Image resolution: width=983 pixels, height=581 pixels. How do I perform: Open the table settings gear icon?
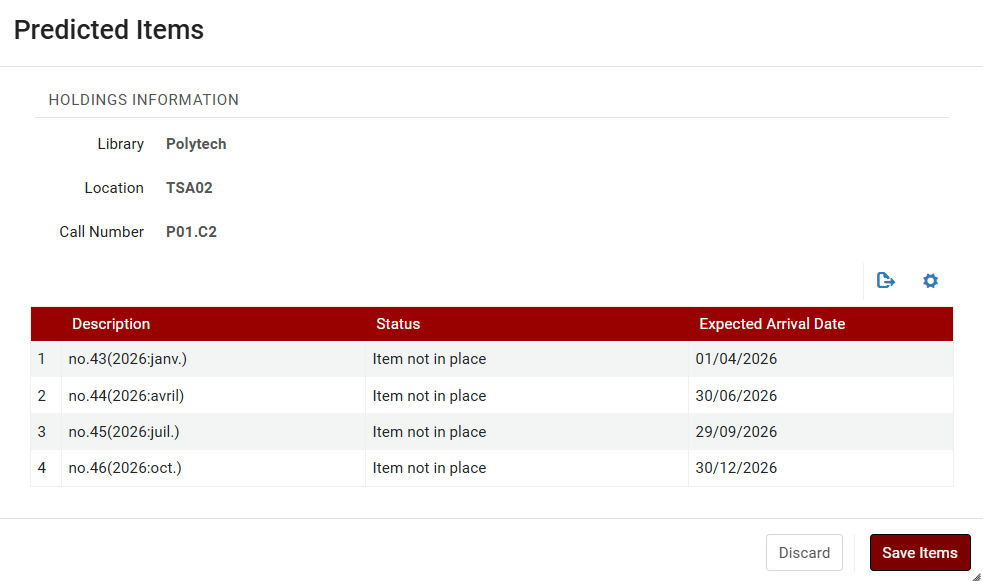click(930, 281)
